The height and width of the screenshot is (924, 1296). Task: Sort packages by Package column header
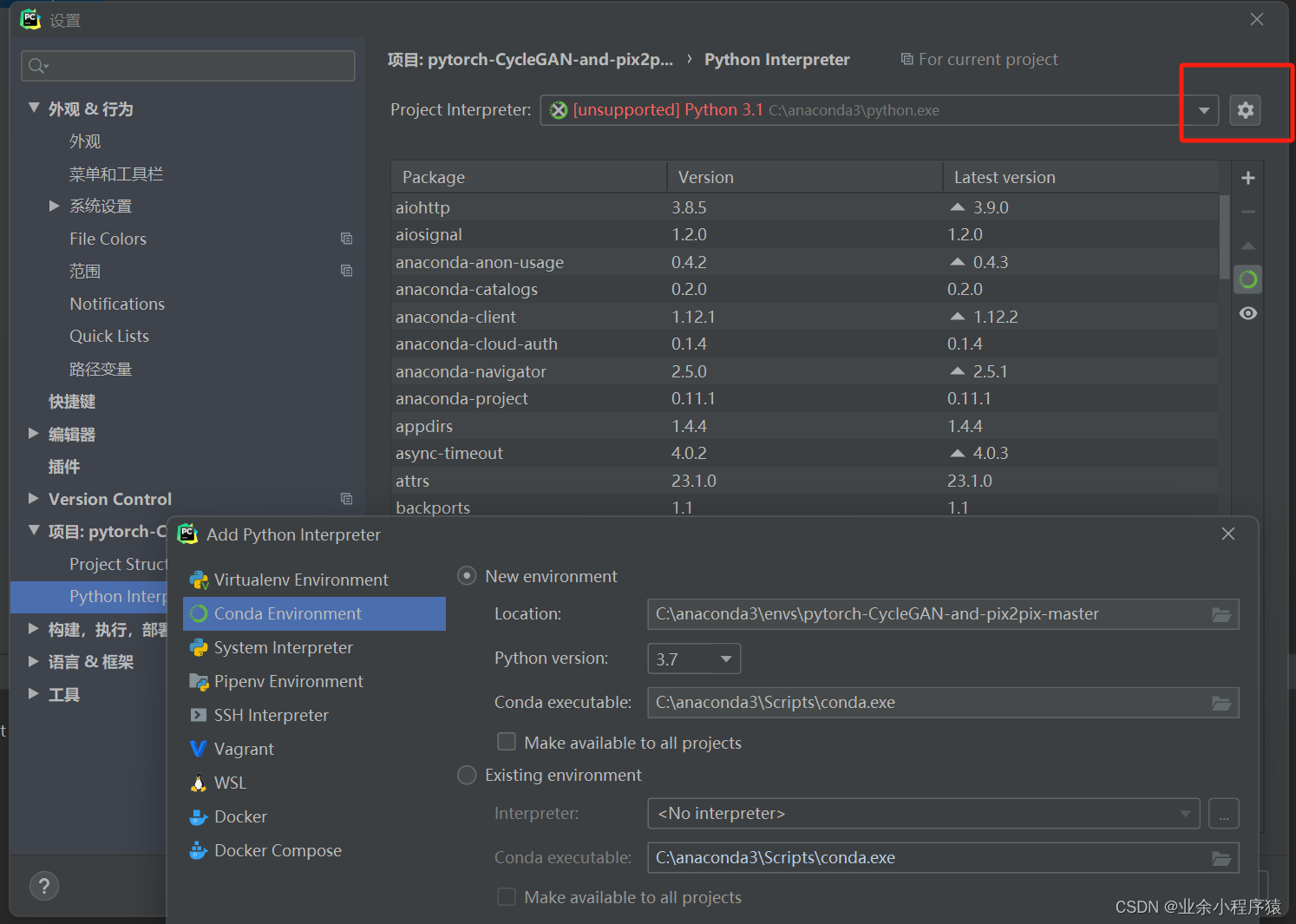(529, 177)
